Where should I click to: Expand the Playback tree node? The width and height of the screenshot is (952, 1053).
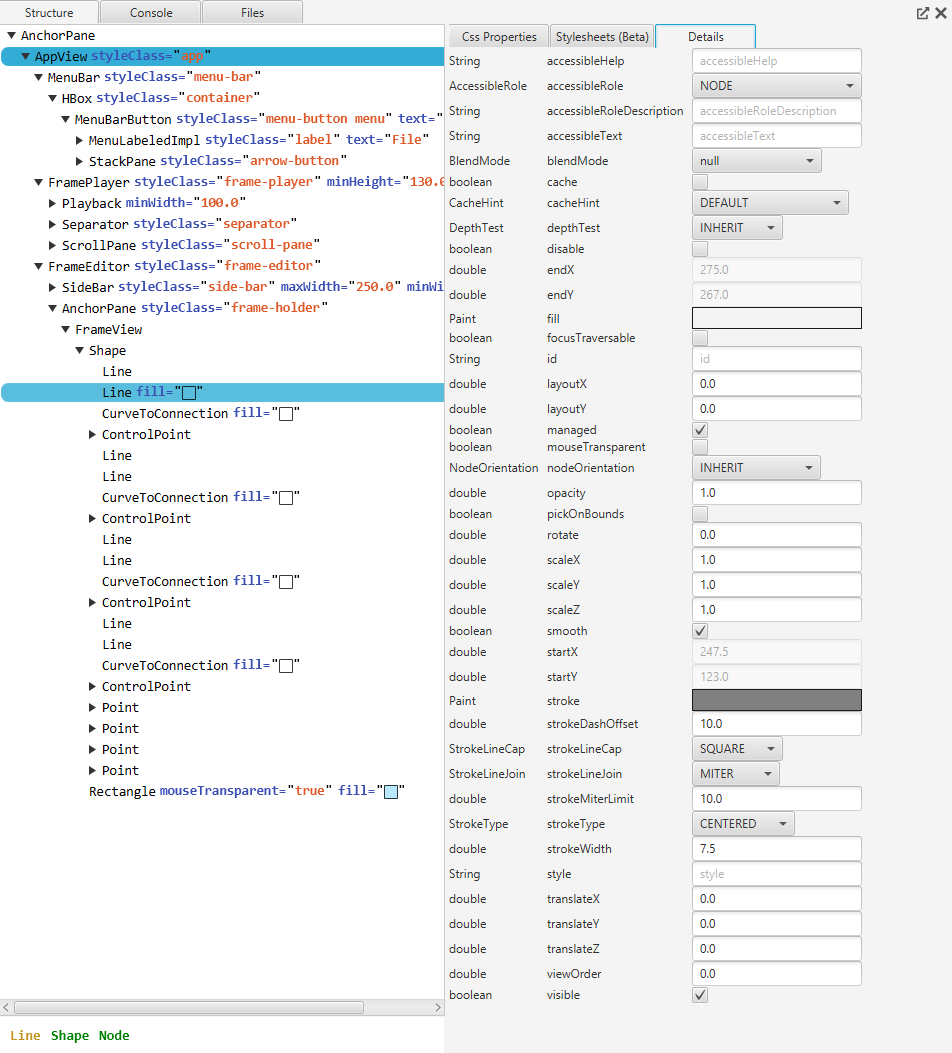point(51,203)
